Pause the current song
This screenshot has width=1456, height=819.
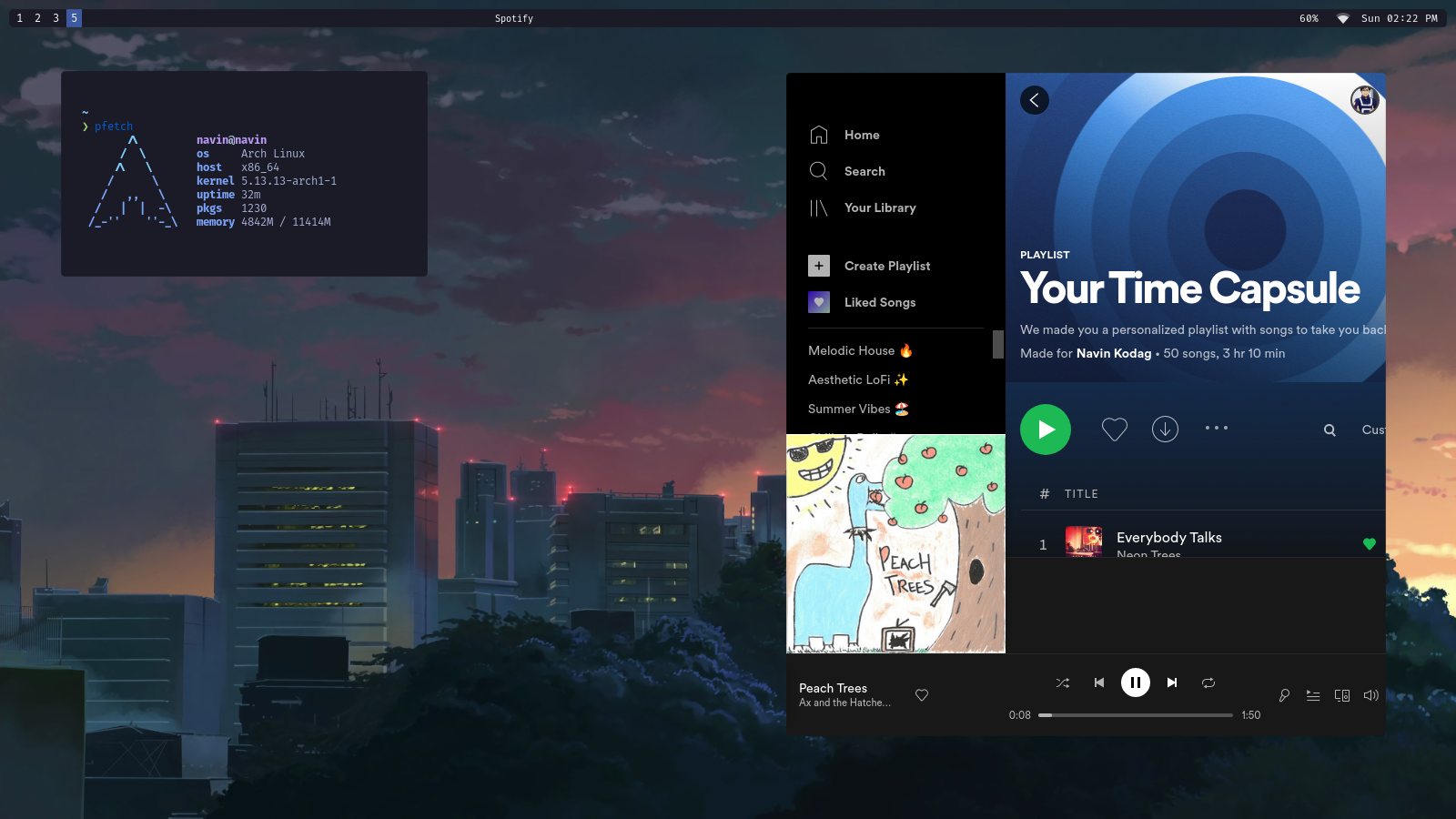pos(1136,682)
